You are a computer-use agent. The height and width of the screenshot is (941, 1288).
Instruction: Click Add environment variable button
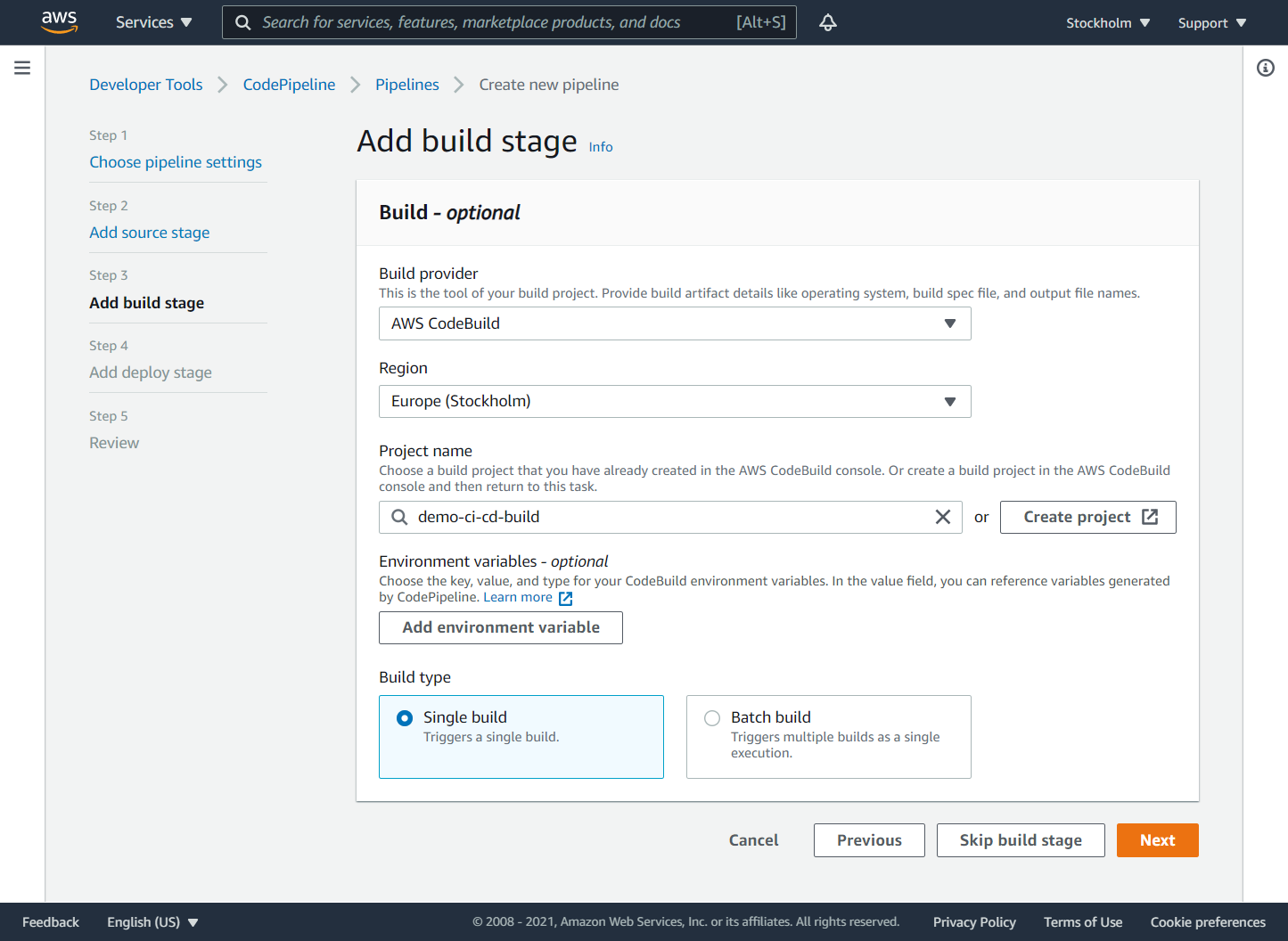click(501, 627)
